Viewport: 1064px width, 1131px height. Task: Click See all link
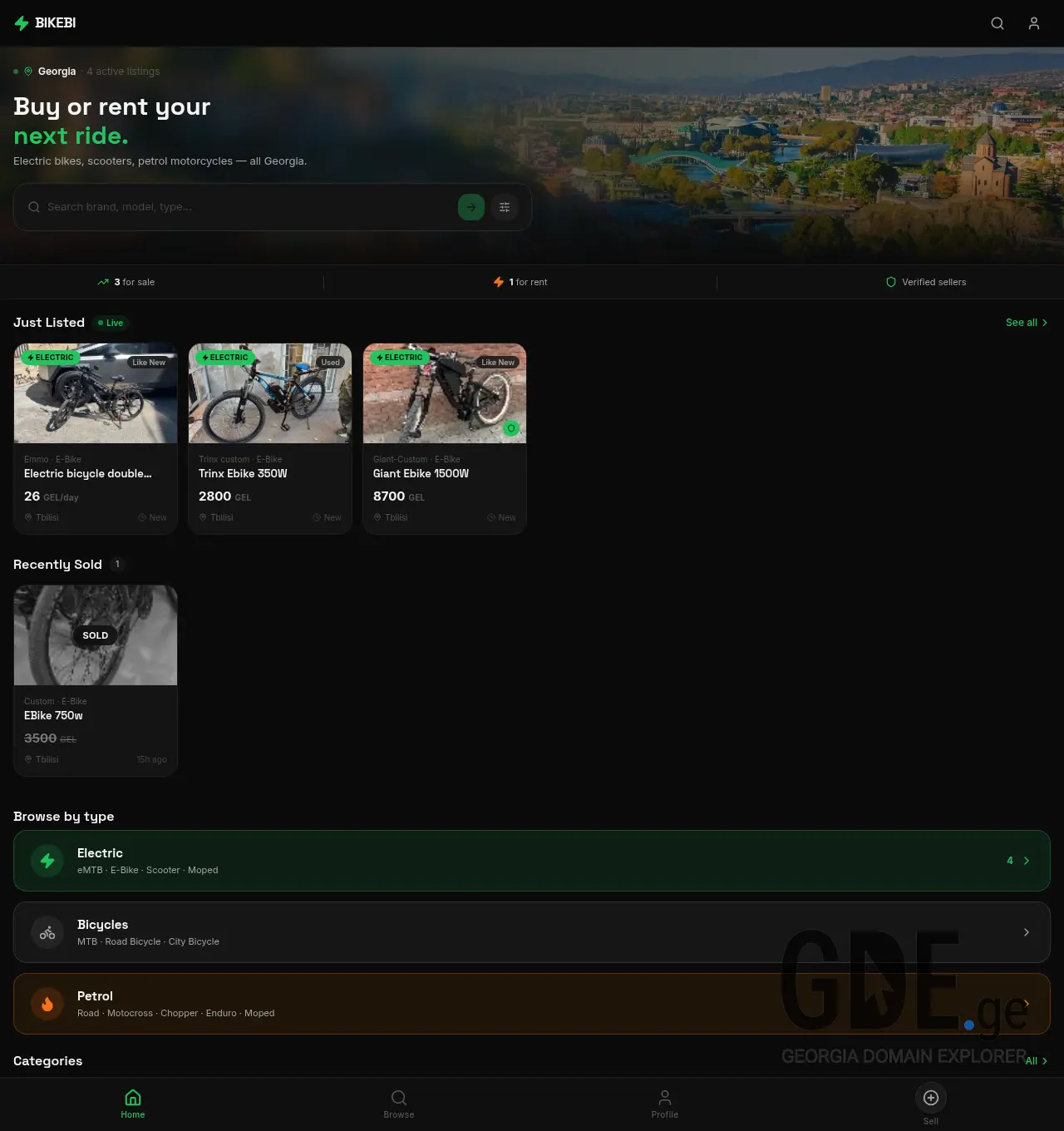pos(1022,323)
